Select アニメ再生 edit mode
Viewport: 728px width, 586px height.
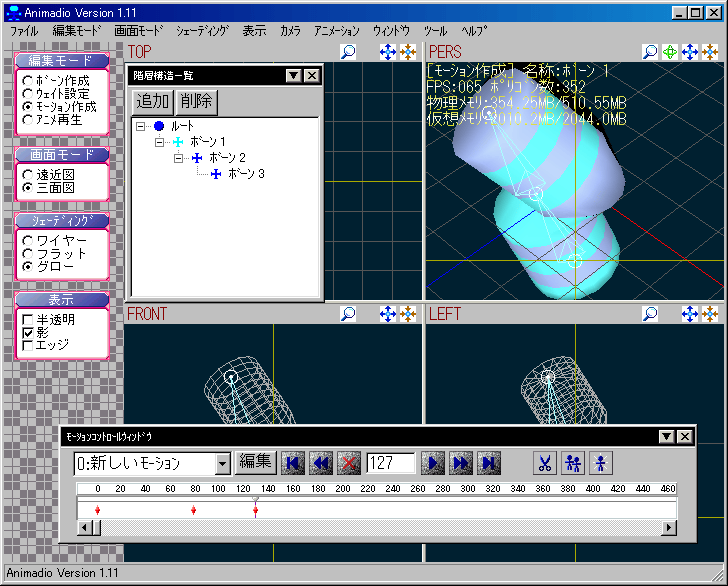28,120
